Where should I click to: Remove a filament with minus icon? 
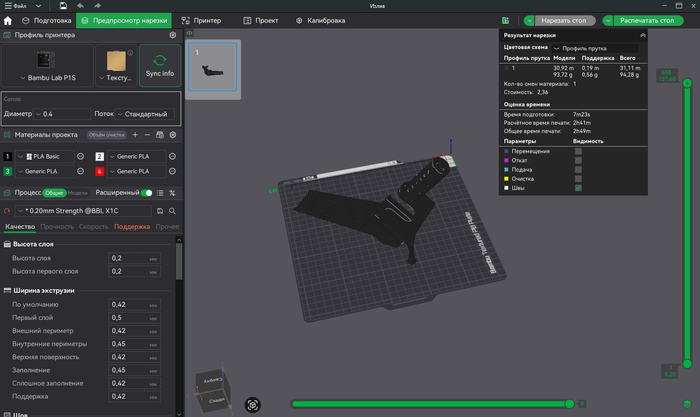tap(148, 134)
